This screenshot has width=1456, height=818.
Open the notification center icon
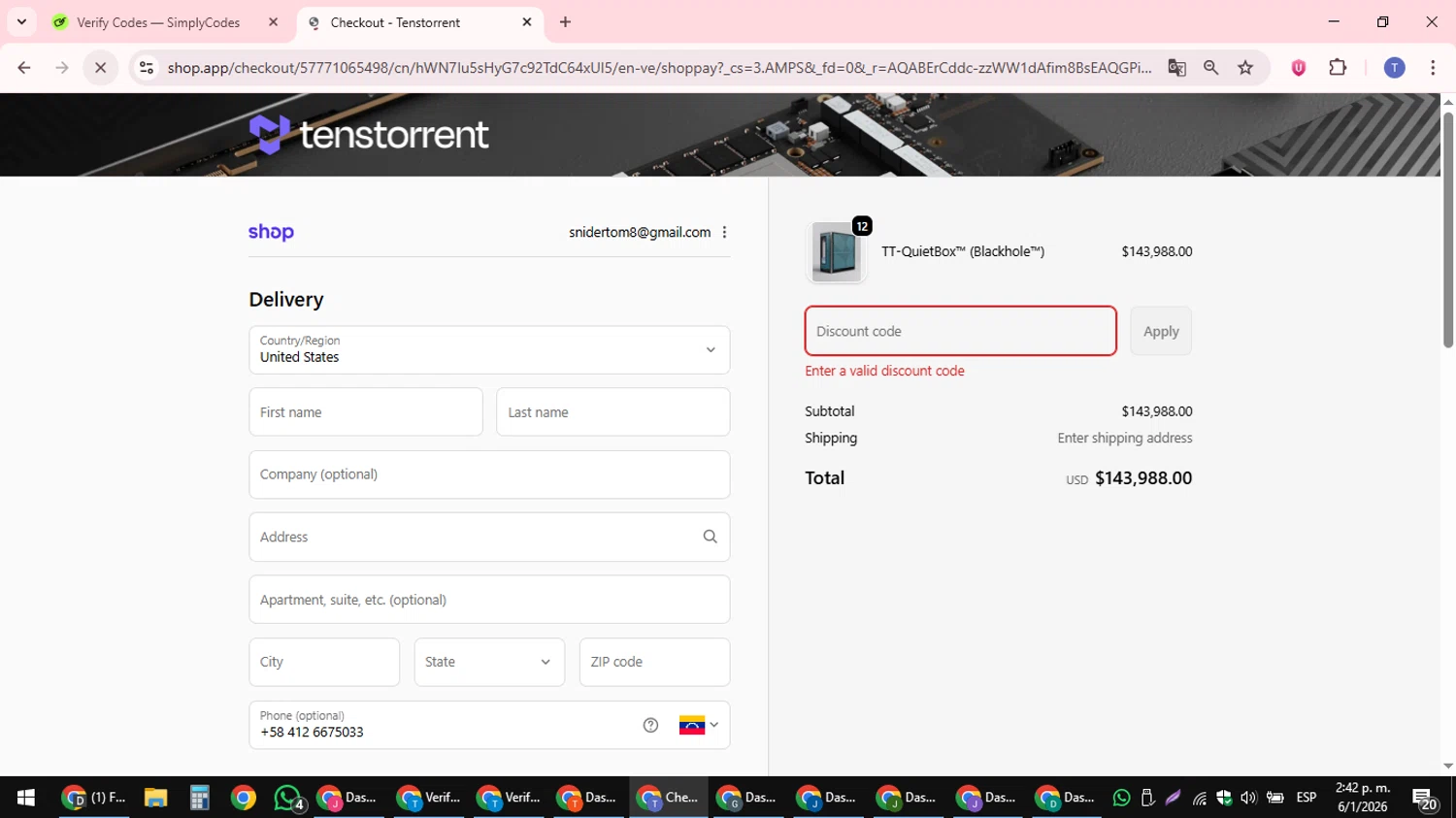coord(1425,799)
